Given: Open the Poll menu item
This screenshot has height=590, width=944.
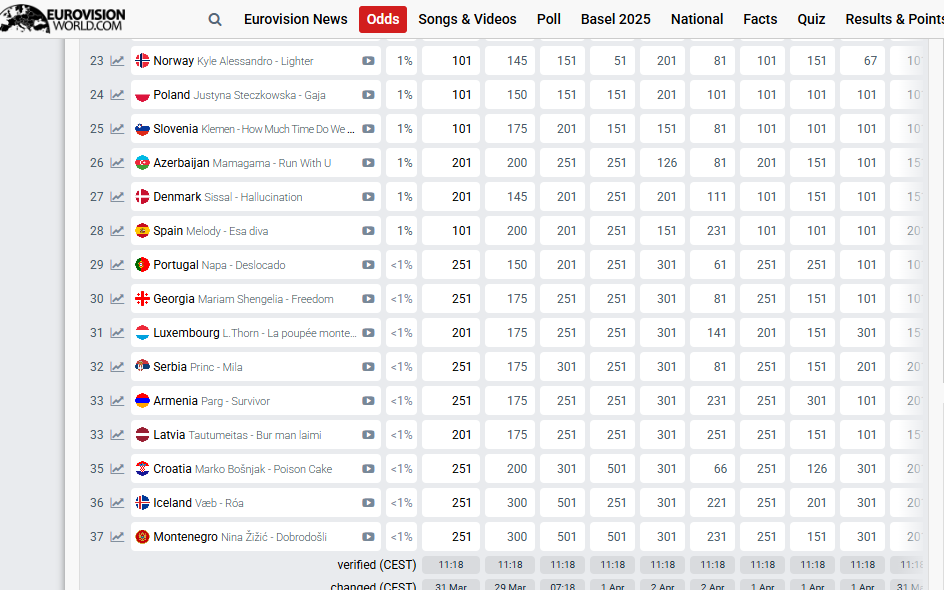Looking at the screenshot, I should (548, 19).
